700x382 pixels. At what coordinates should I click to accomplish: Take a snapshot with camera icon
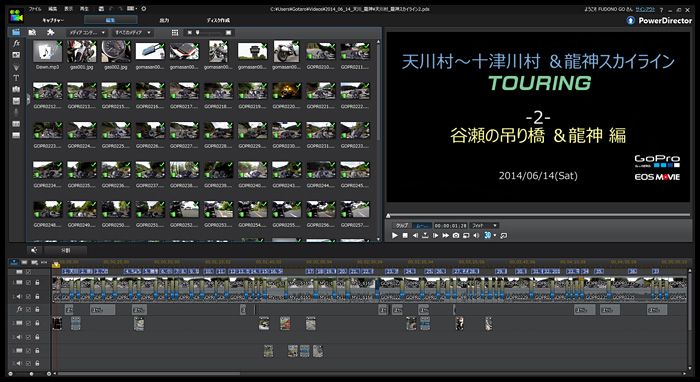pos(456,235)
